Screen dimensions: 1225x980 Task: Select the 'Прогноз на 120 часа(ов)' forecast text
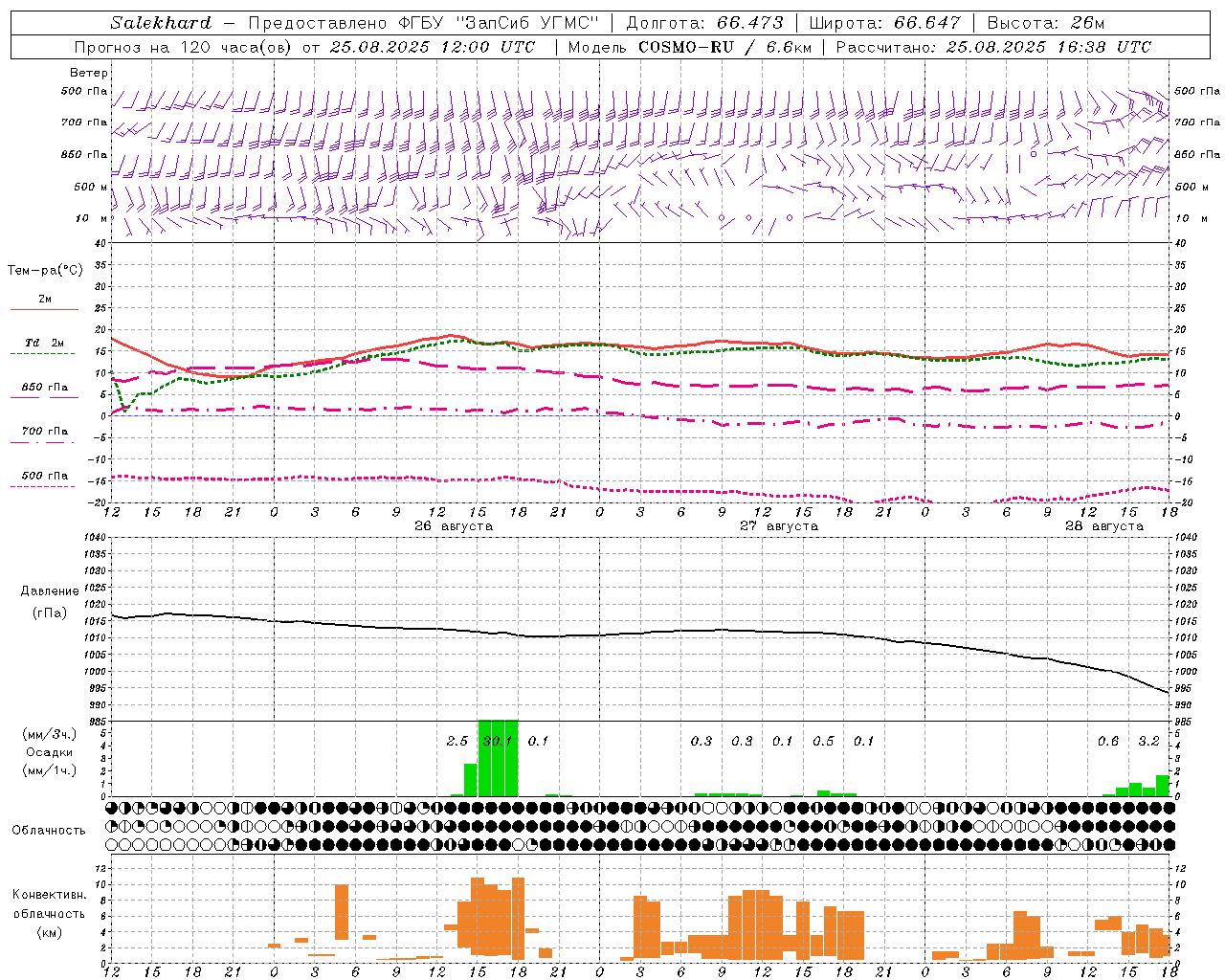pos(184,47)
